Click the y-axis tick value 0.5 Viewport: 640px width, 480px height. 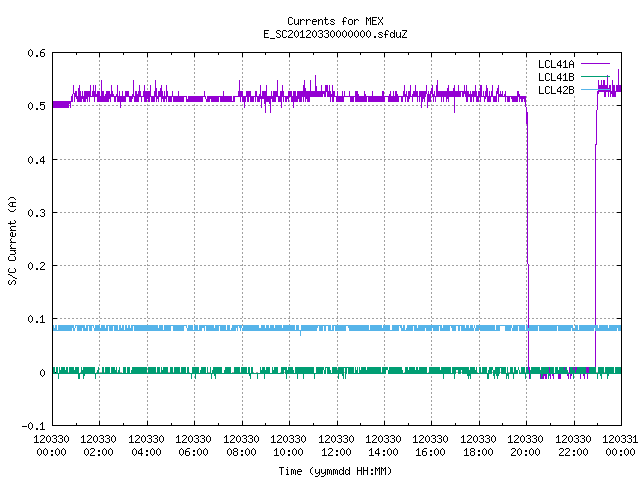[36, 106]
